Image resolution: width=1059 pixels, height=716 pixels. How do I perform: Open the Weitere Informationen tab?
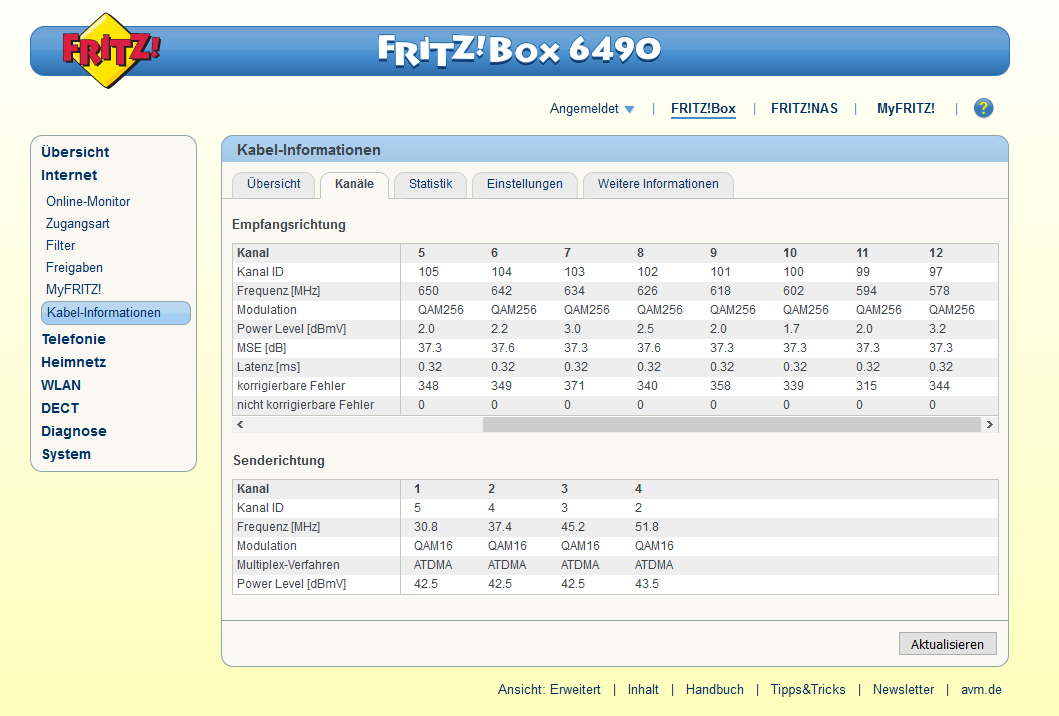(x=657, y=184)
